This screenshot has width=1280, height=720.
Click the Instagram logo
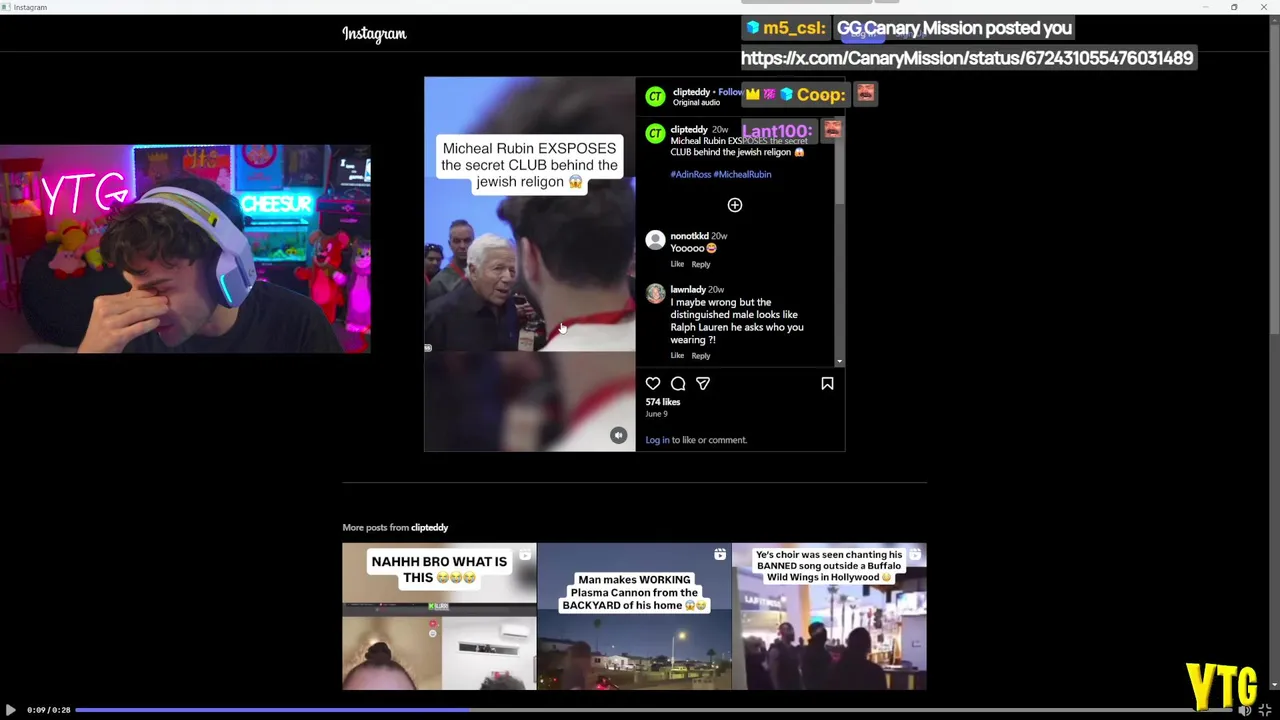tap(374, 33)
